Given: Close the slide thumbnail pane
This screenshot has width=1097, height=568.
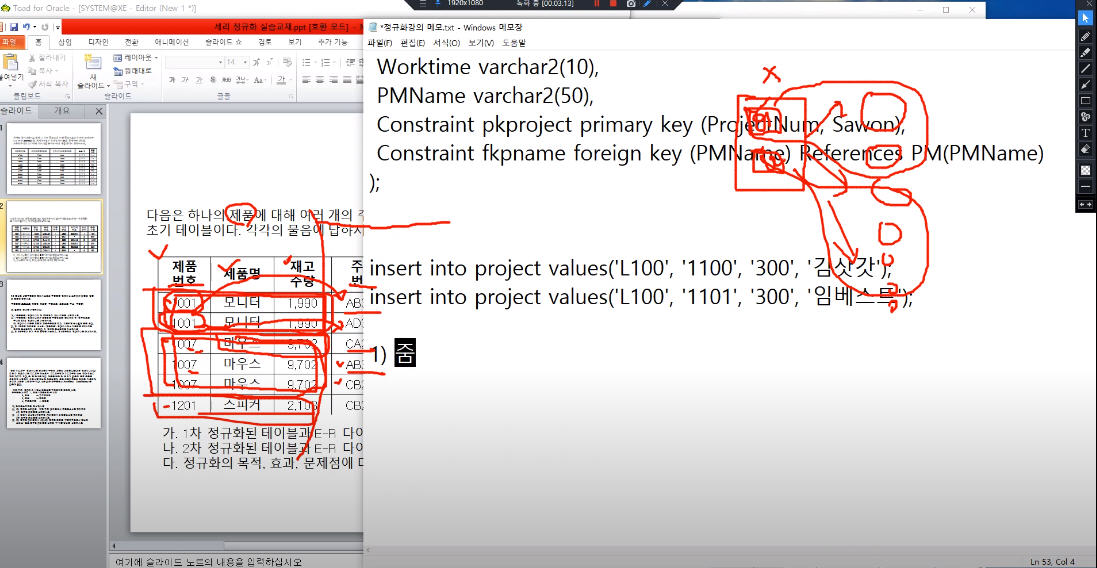Looking at the screenshot, I should pyautogui.click(x=99, y=111).
